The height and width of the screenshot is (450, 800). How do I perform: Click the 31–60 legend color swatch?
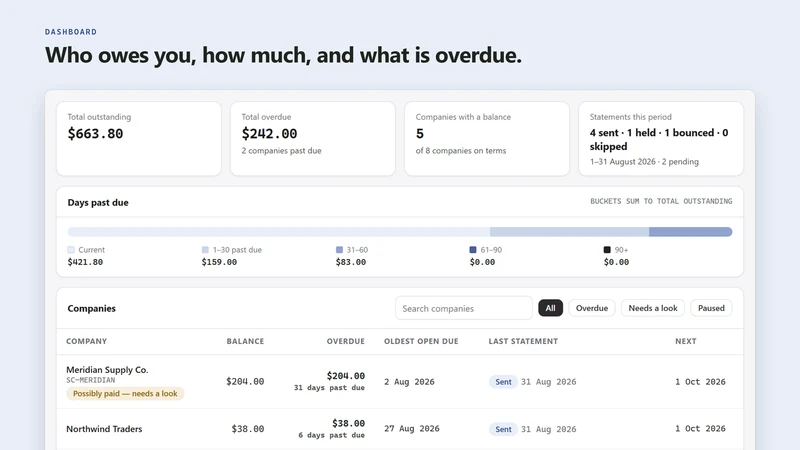(339, 250)
